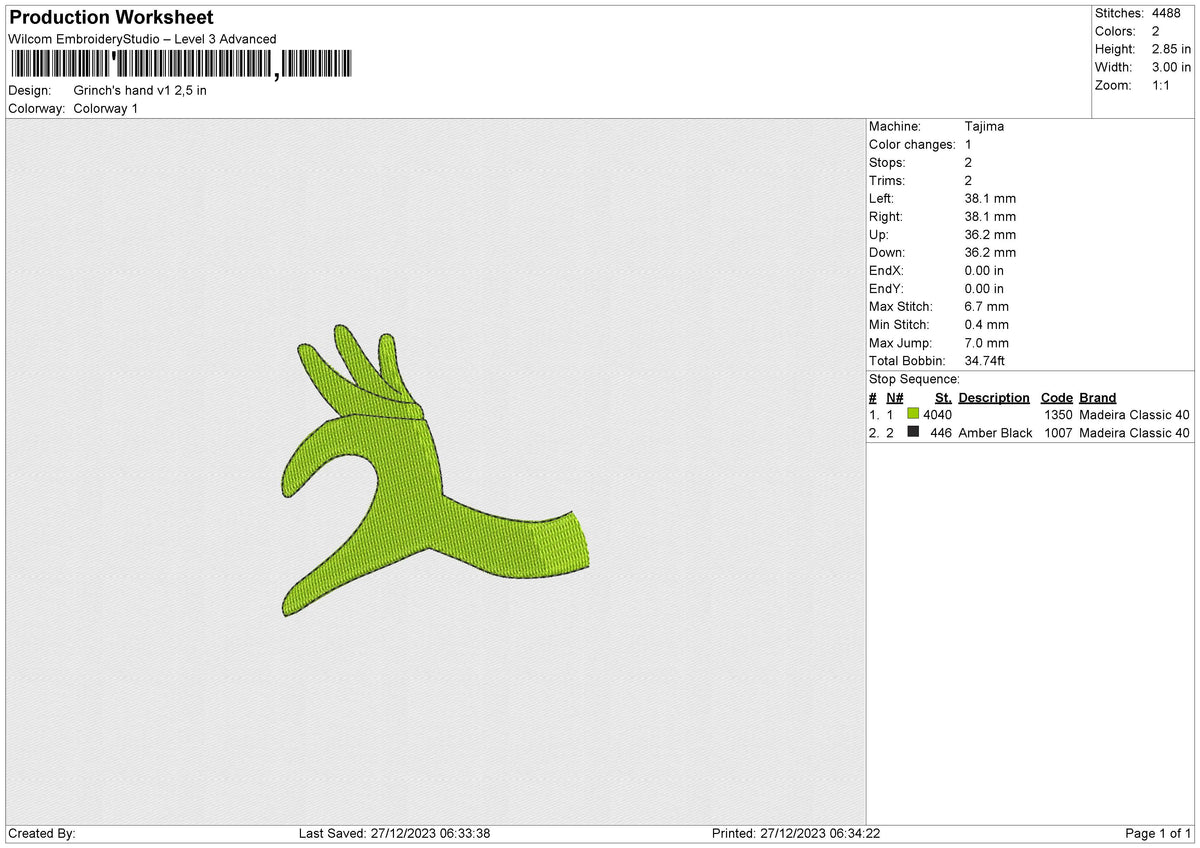Click the 'Last Saved: 27/12/2023 06:33:38' text
Viewport: 1200px width, 848px height.
(x=394, y=833)
